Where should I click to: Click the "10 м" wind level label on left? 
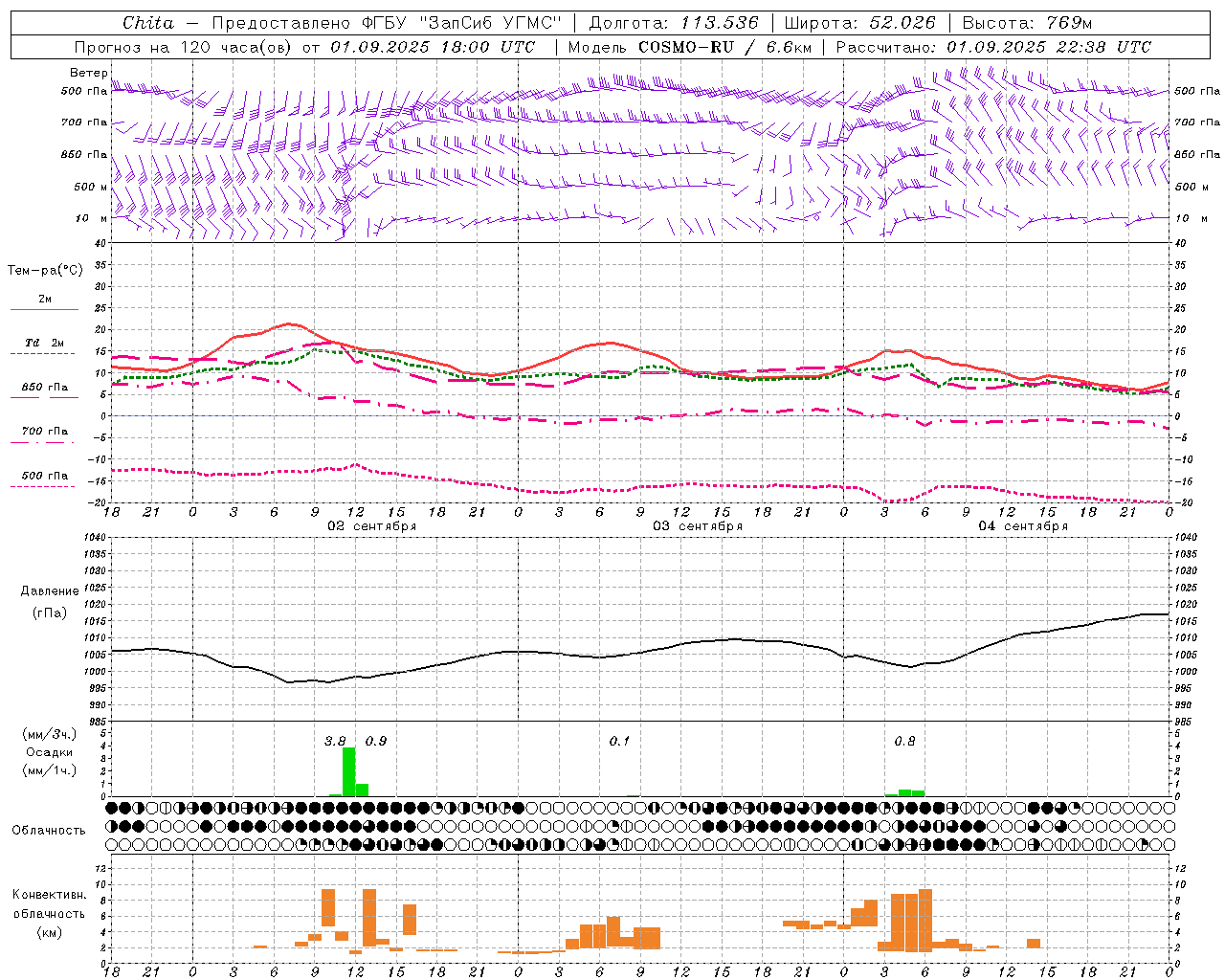point(92,218)
